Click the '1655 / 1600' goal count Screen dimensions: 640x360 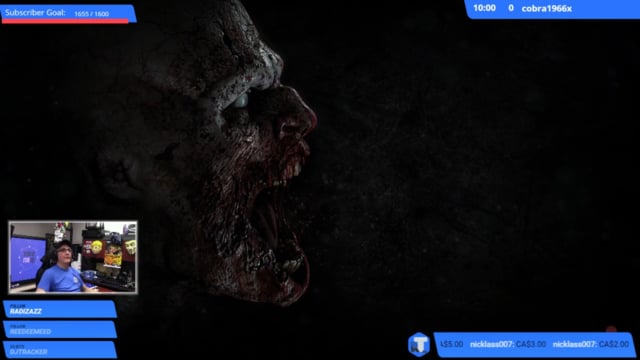(x=91, y=14)
